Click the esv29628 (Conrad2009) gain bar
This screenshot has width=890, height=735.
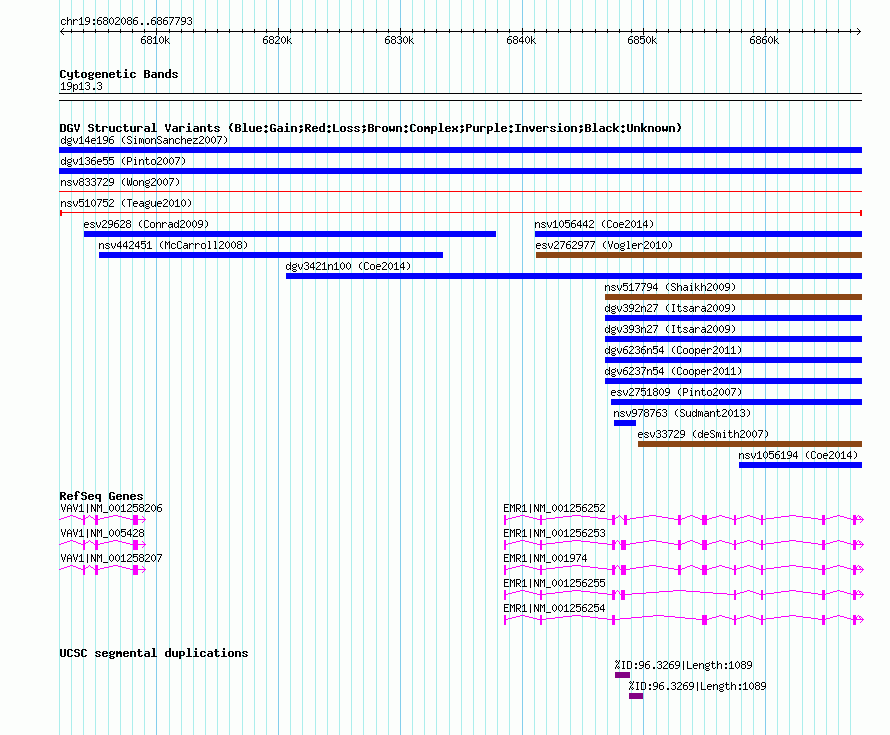pyautogui.click(x=289, y=234)
